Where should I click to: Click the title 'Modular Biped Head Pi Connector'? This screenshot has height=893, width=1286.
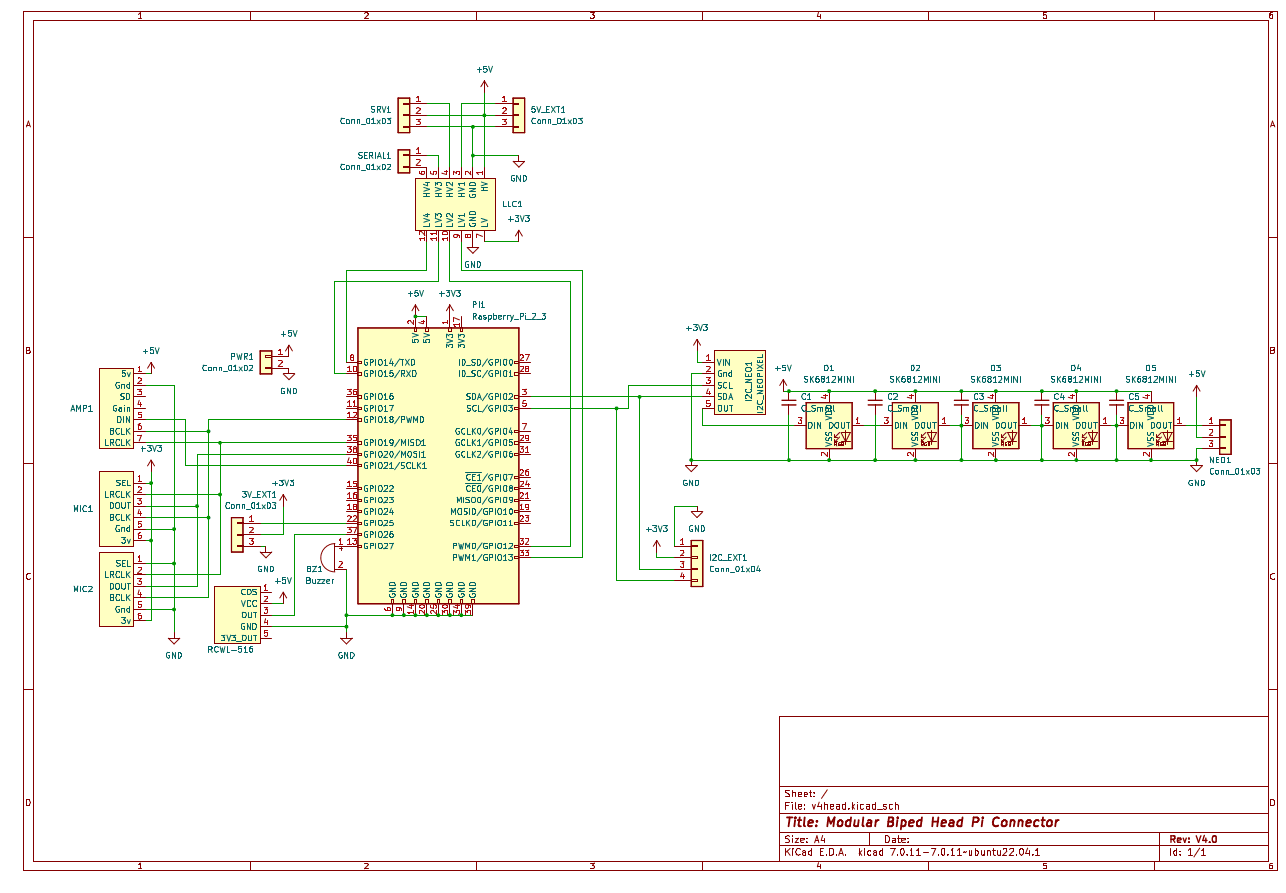[922, 823]
